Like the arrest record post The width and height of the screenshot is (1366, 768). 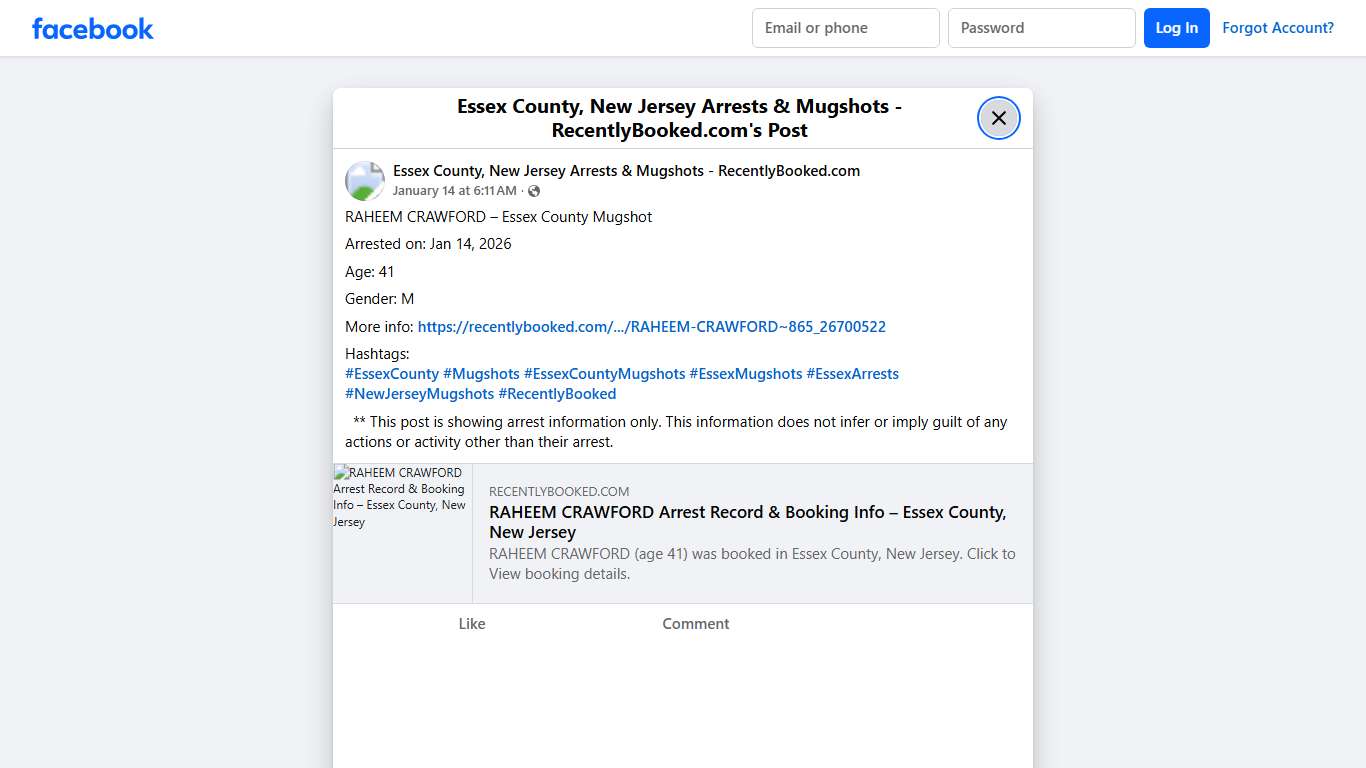tap(471, 624)
